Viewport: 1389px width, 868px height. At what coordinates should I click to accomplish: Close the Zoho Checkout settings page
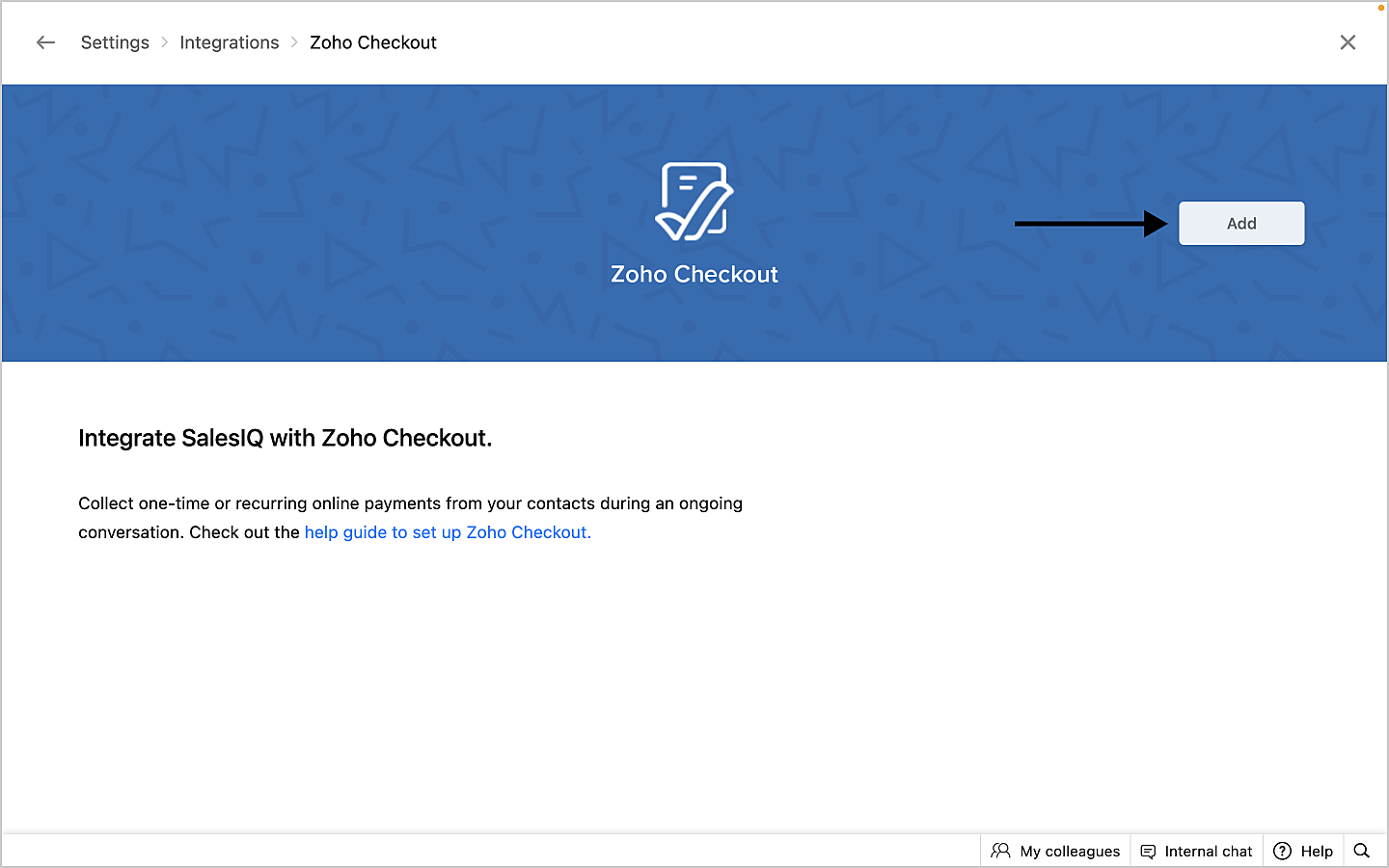pos(1348,42)
